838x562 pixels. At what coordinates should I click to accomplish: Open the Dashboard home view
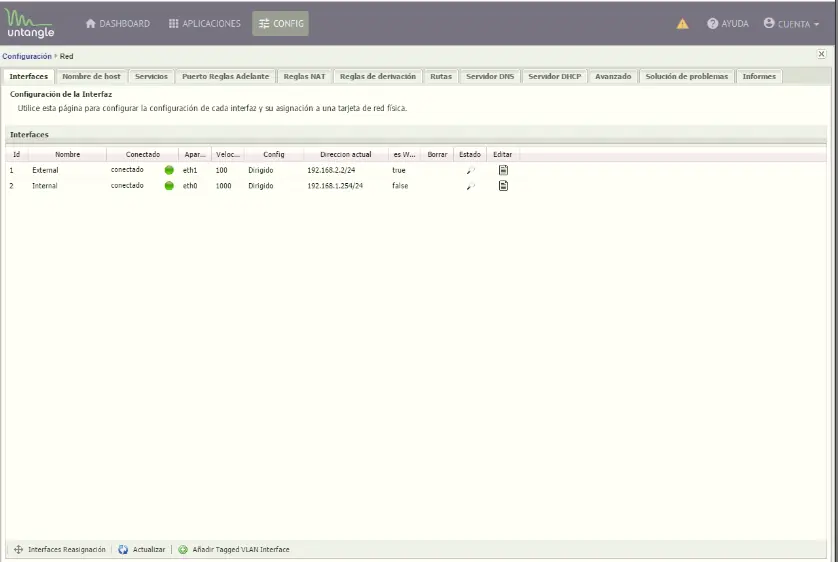118,24
